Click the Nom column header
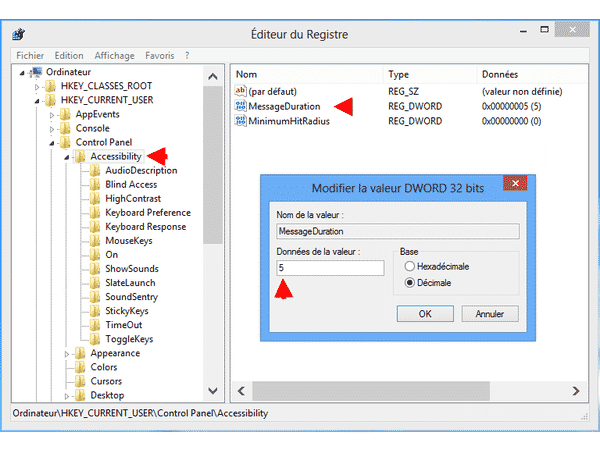 (307, 74)
